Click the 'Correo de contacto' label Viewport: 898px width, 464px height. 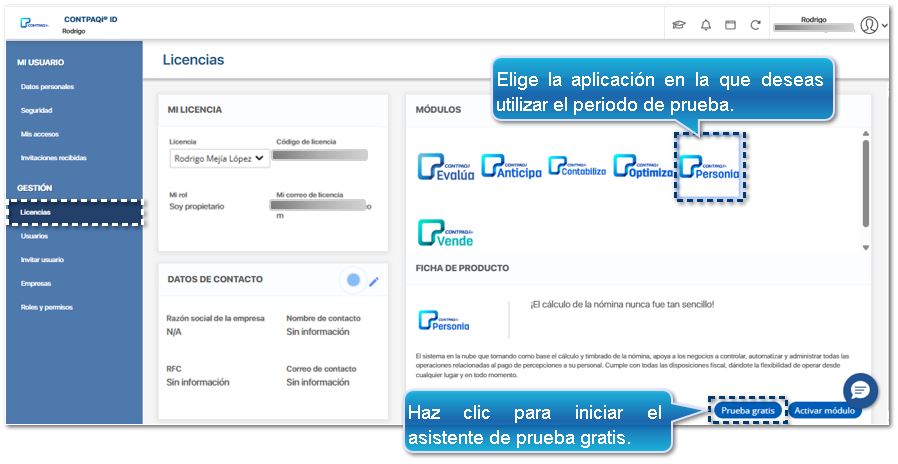[x=321, y=369]
